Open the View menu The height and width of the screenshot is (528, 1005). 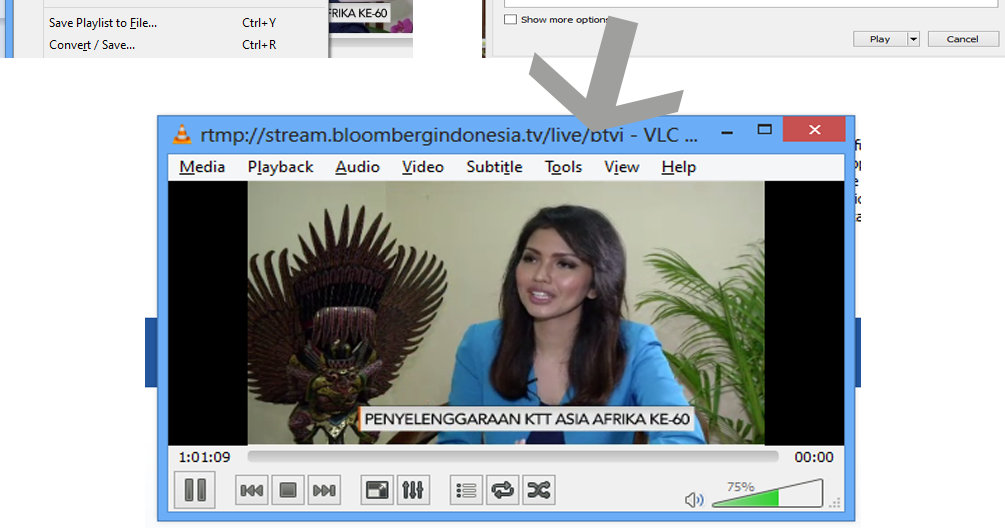pyautogui.click(x=621, y=167)
